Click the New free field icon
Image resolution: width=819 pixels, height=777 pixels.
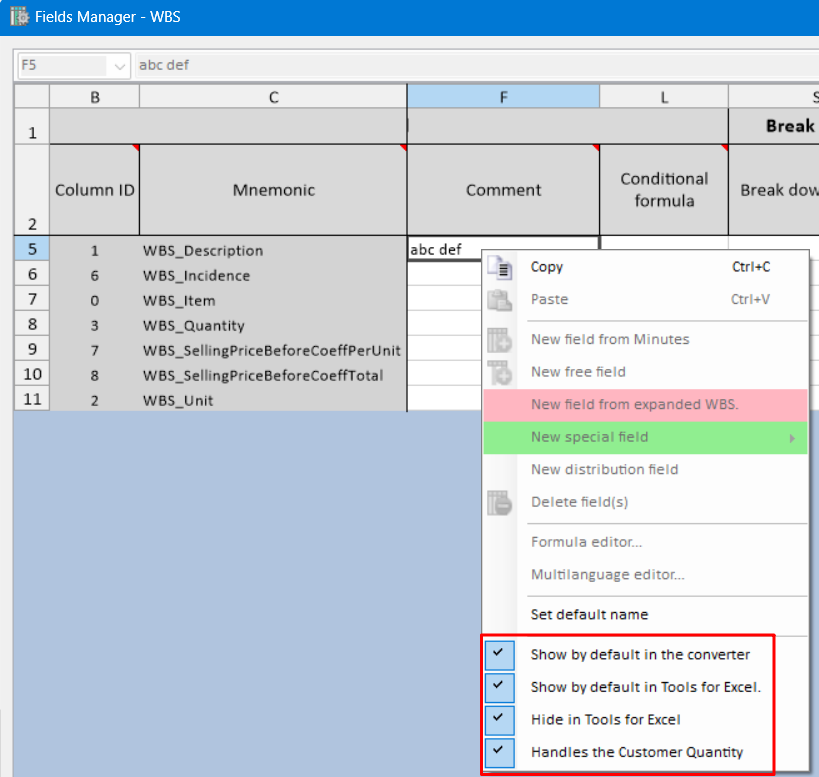tap(499, 372)
